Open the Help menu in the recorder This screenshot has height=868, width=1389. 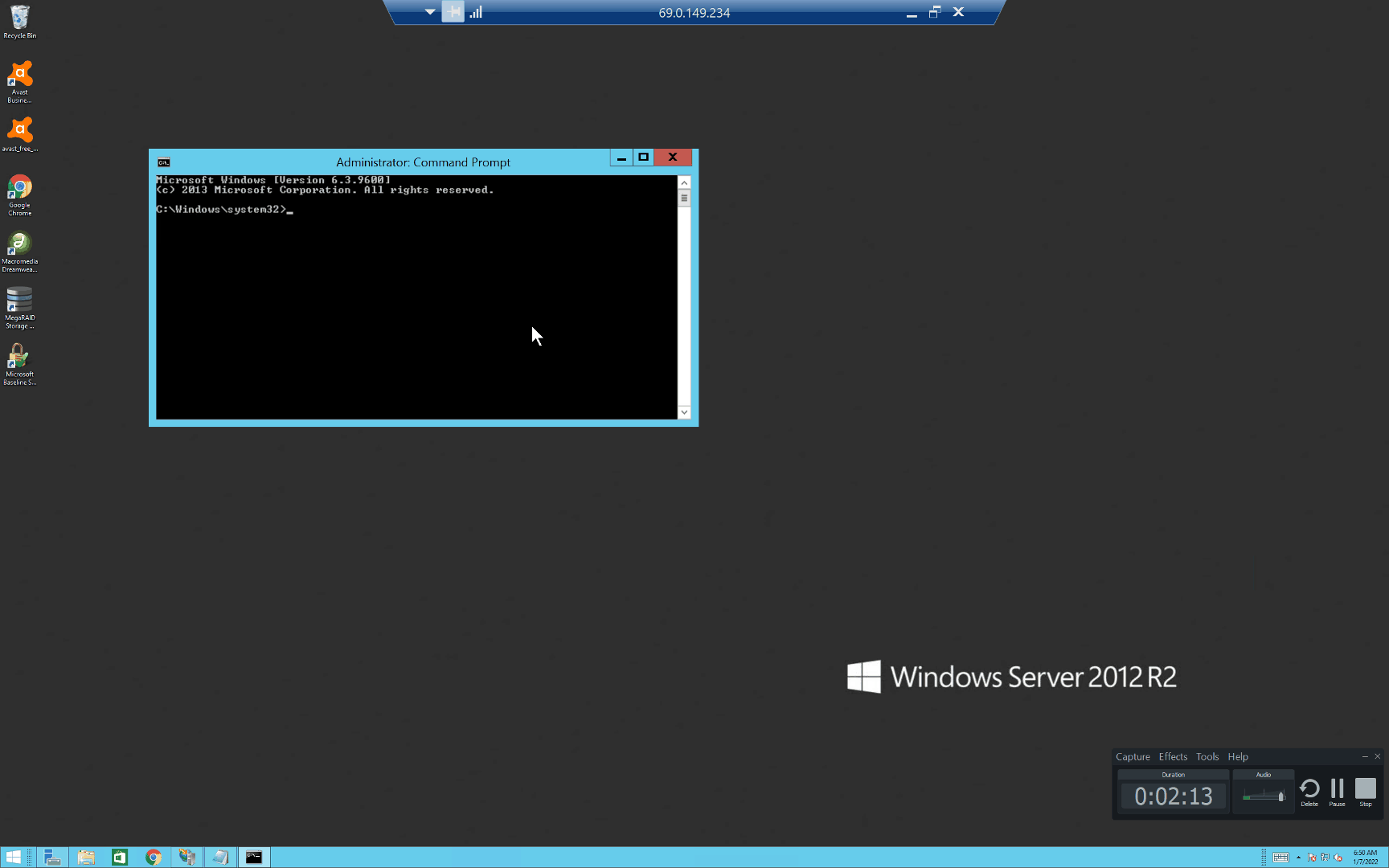click(1238, 757)
